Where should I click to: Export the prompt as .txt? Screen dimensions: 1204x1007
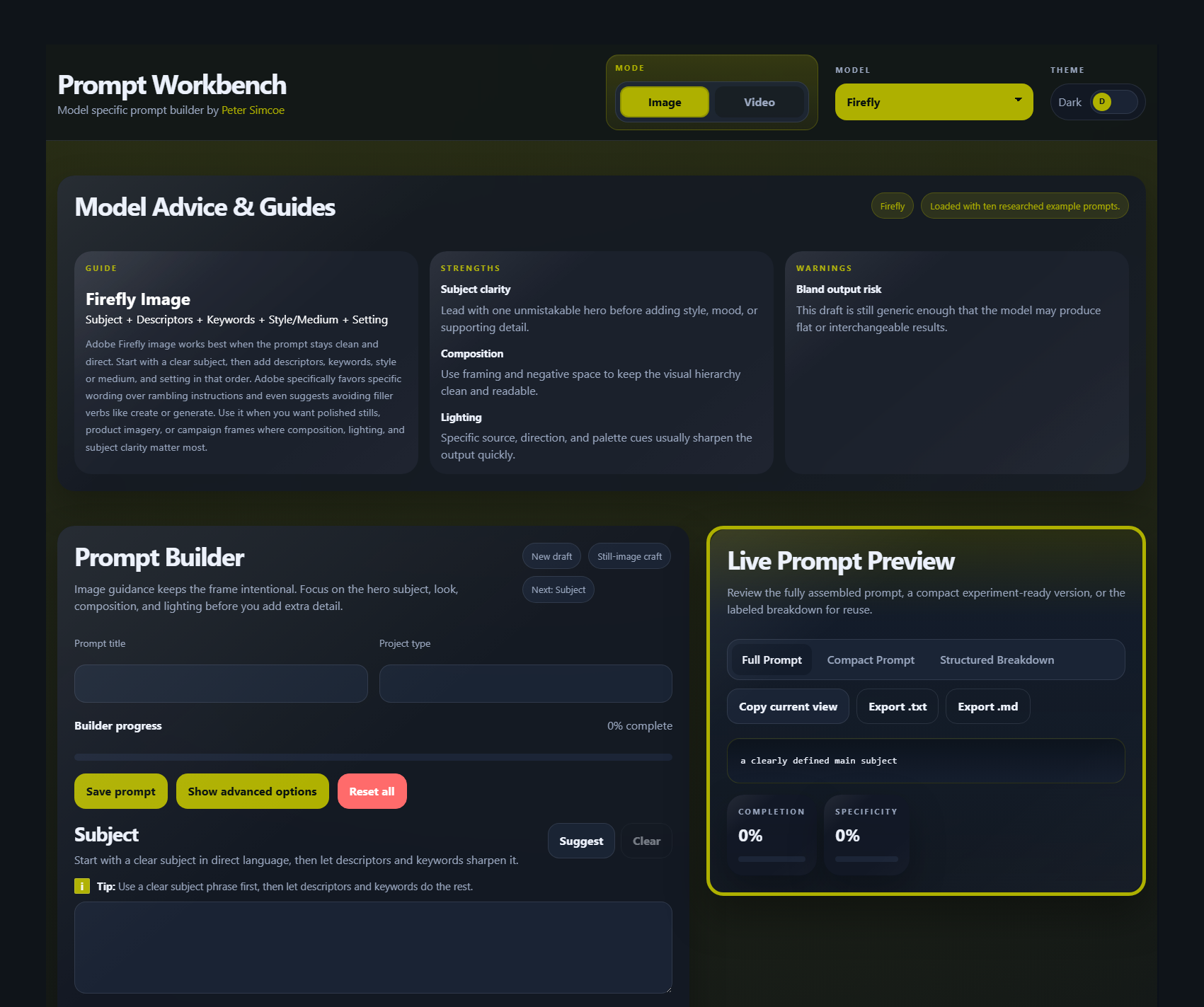click(x=897, y=706)
